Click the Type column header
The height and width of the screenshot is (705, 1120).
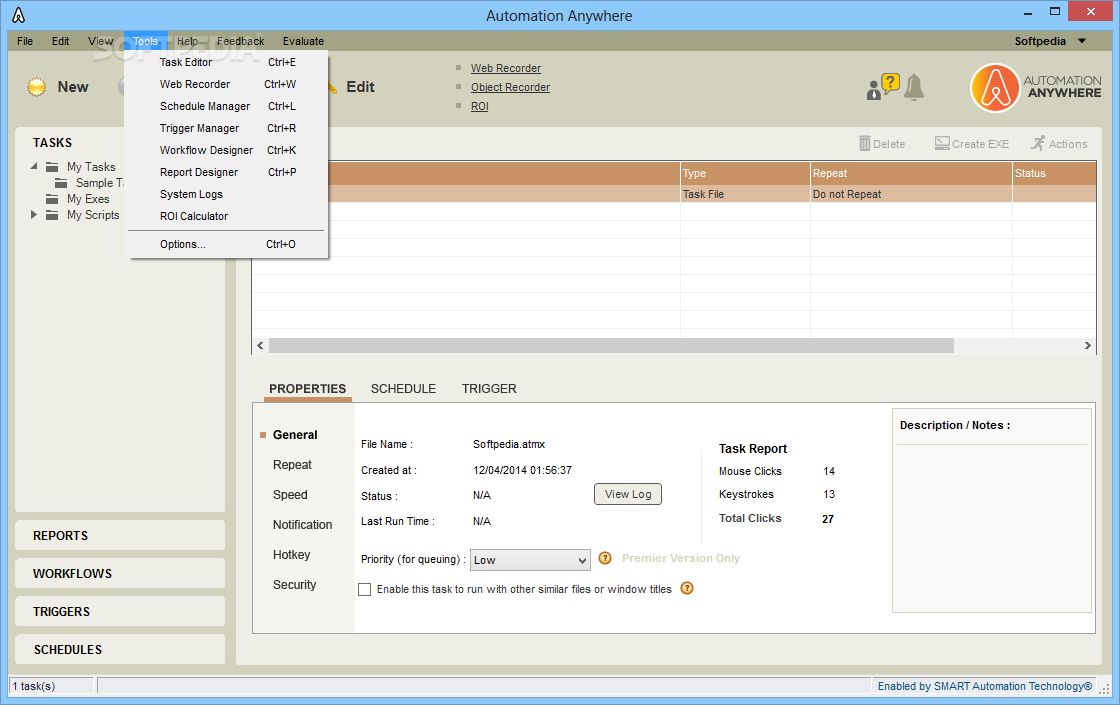coord(745,173)
